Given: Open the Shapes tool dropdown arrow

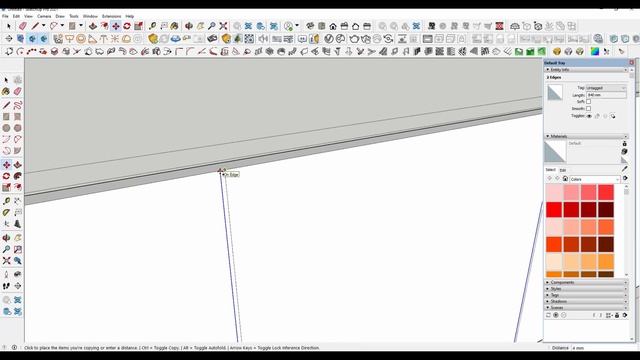Looking at the screenshot, I should click(81, 26).
